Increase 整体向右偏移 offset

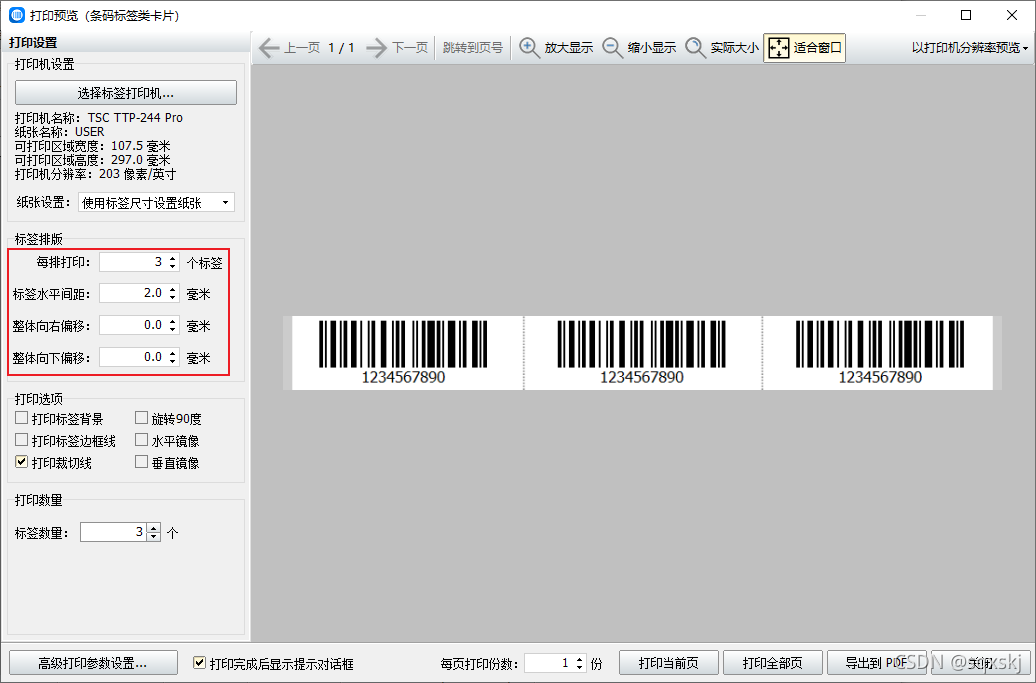point(172,321)
